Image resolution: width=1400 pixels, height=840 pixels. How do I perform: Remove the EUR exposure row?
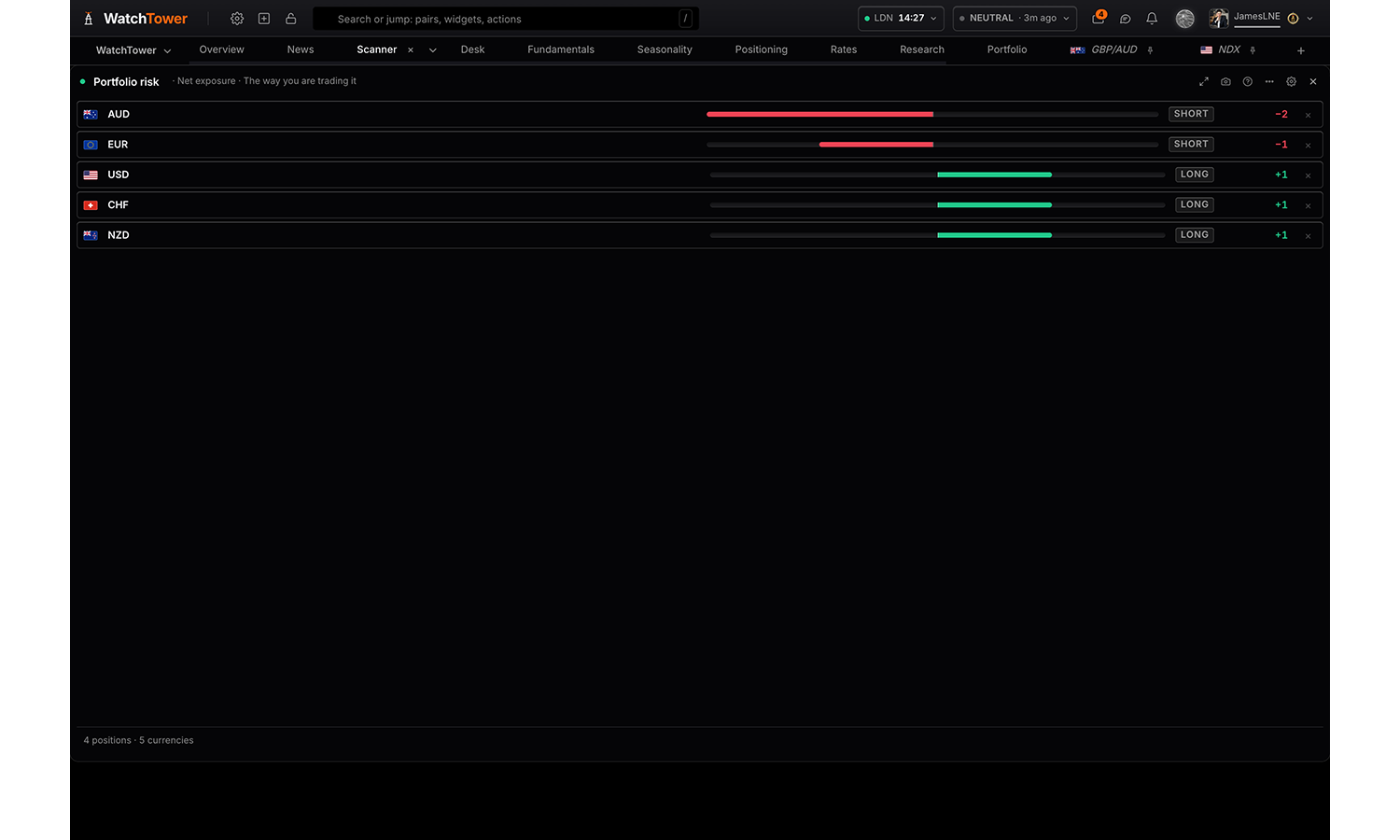click(1309, 145)
